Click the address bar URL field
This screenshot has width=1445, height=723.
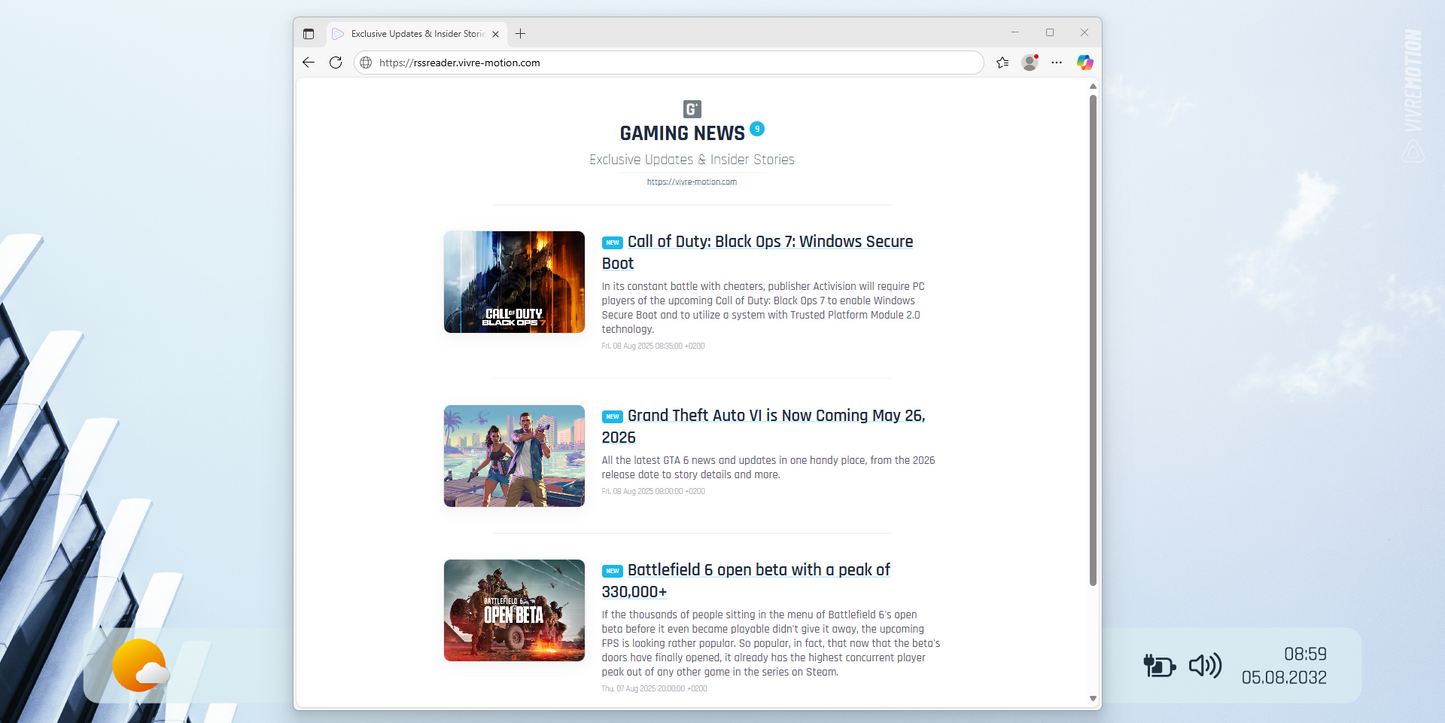click(x=670, y=62)
